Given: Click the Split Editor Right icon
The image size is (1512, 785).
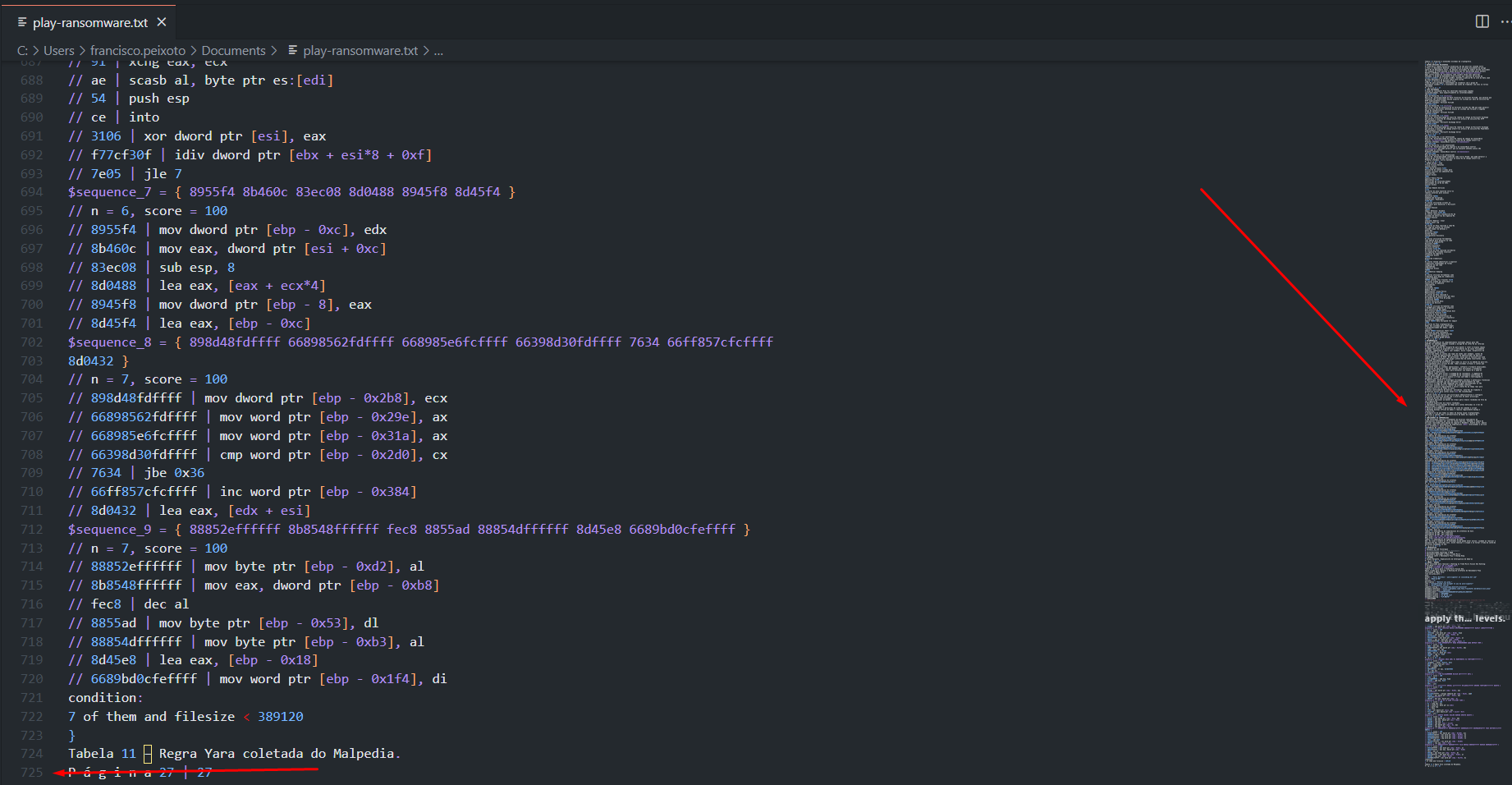Looking at the screenshot, I should click(x=1482, y=21).
